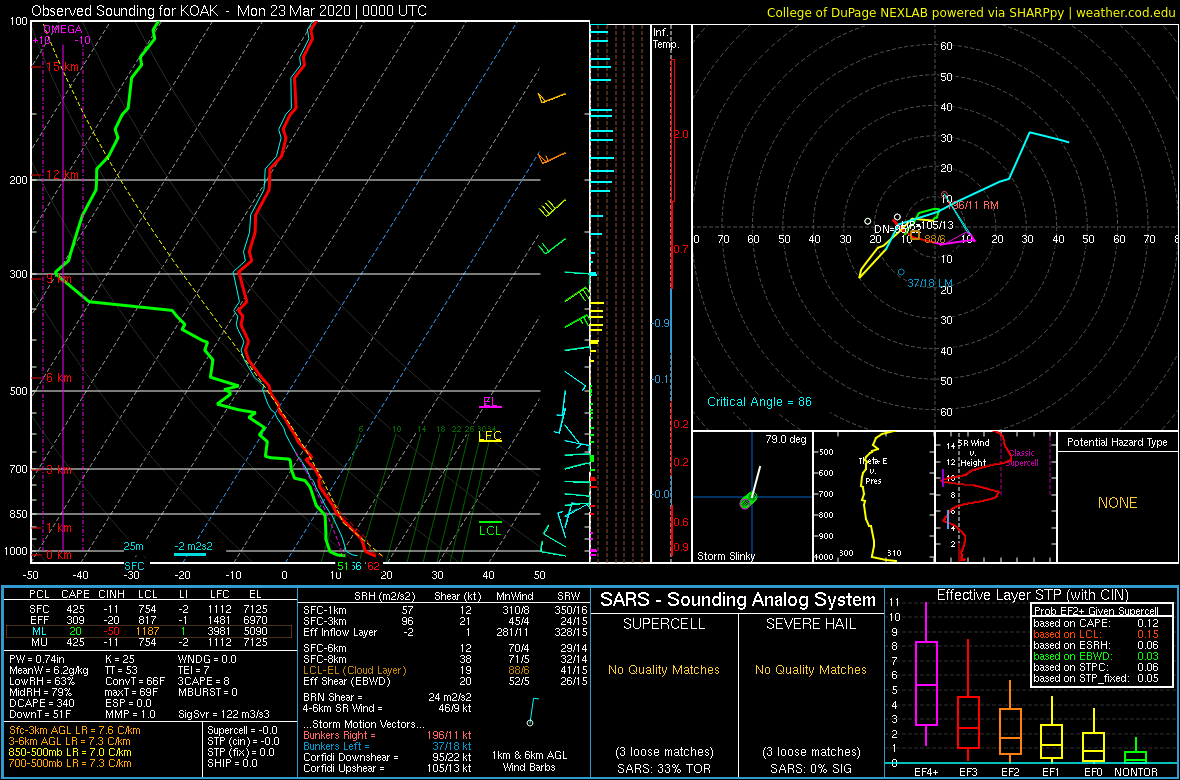Click the DCAPE = 340 value

pyautogui.click(x=41, y=702)
